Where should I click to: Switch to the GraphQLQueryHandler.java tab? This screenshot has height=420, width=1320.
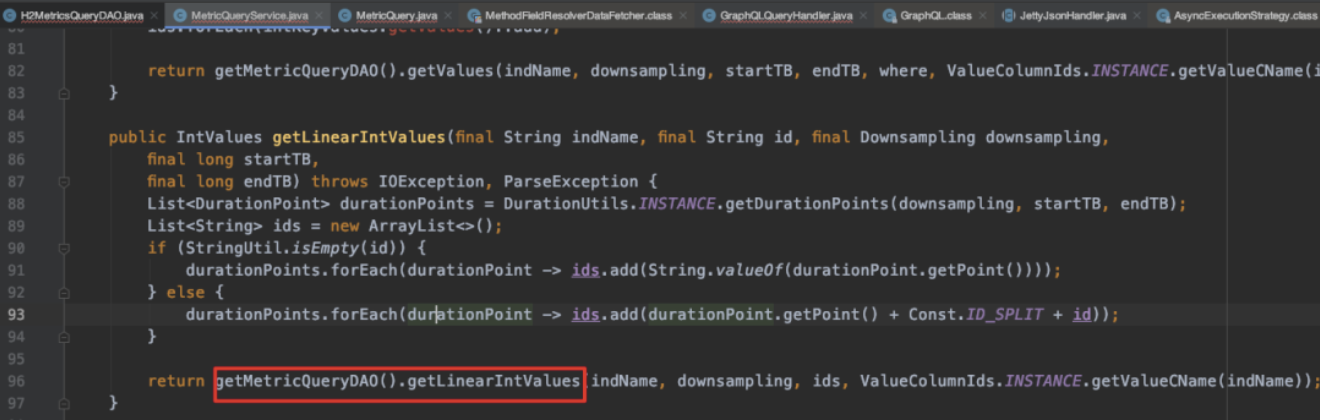785,16
